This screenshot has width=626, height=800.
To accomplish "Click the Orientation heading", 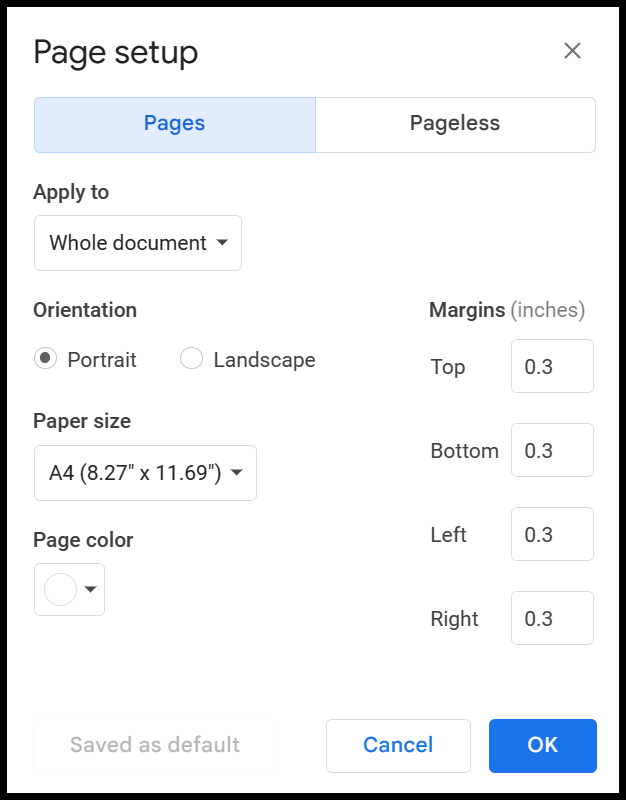I will [x=85, y=310].
